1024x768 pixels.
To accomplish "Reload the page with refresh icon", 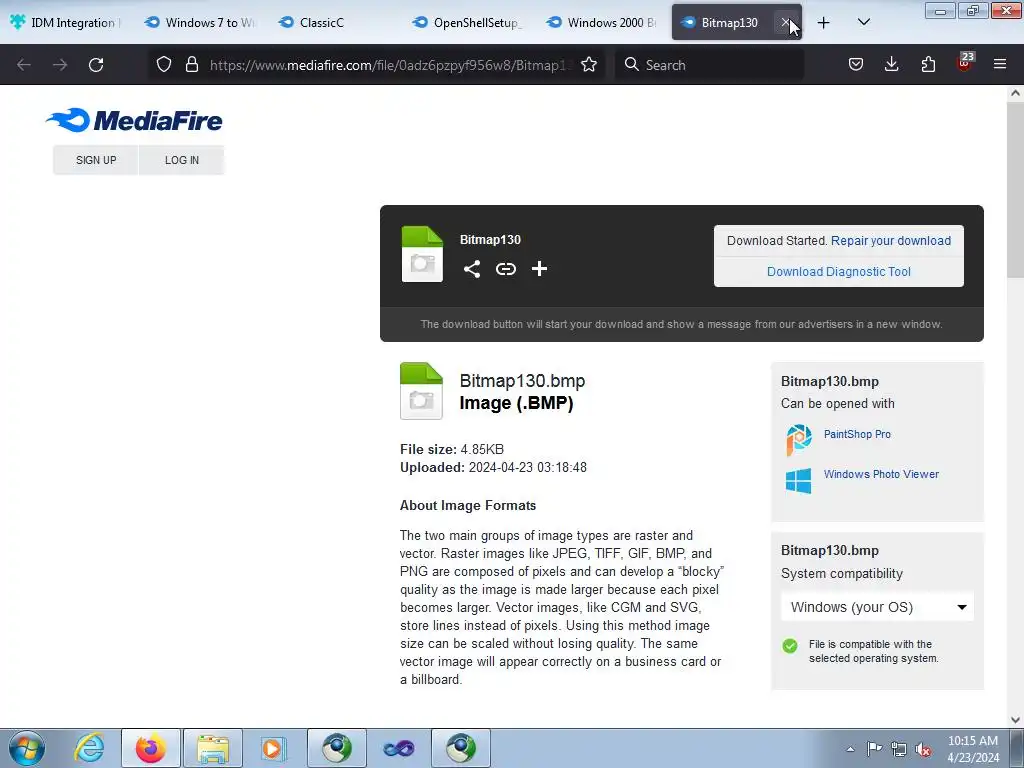I will coord(96,65).
